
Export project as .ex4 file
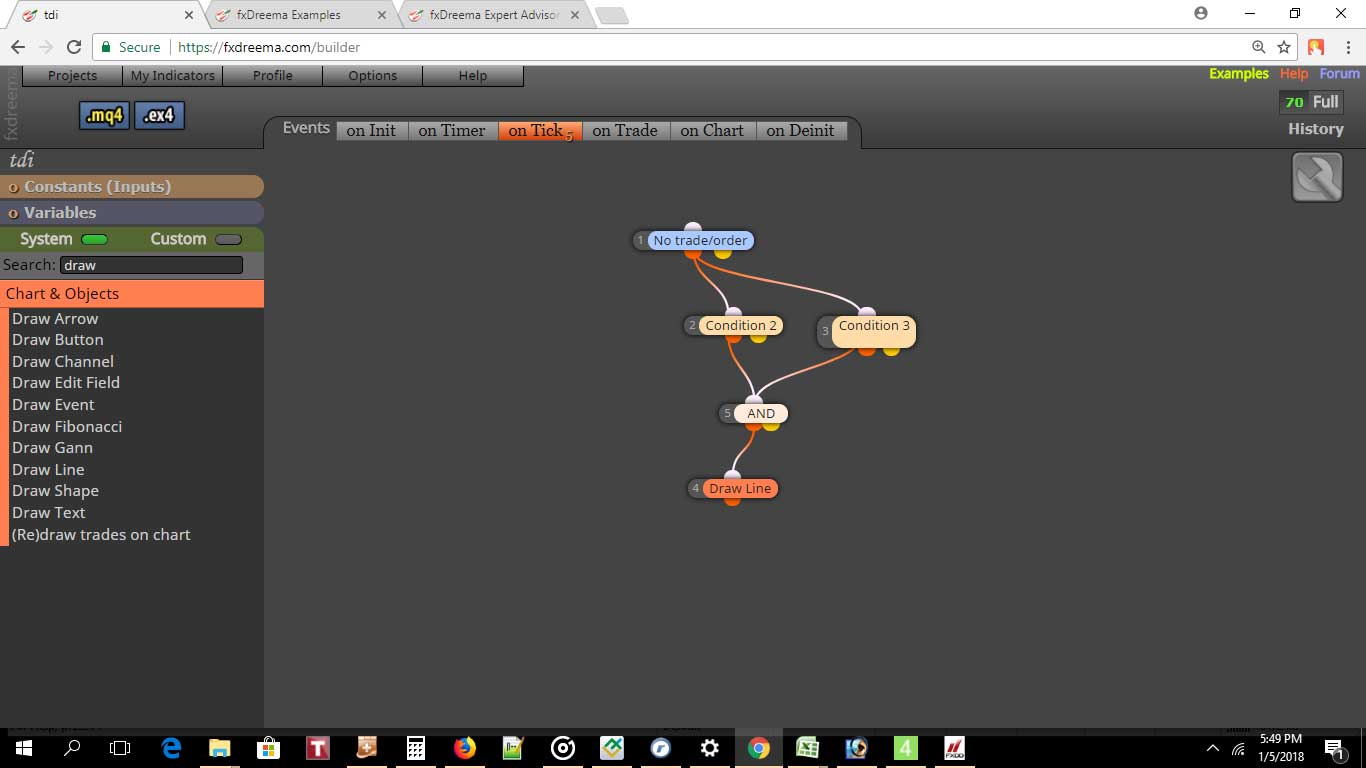(x=159, y=116)
